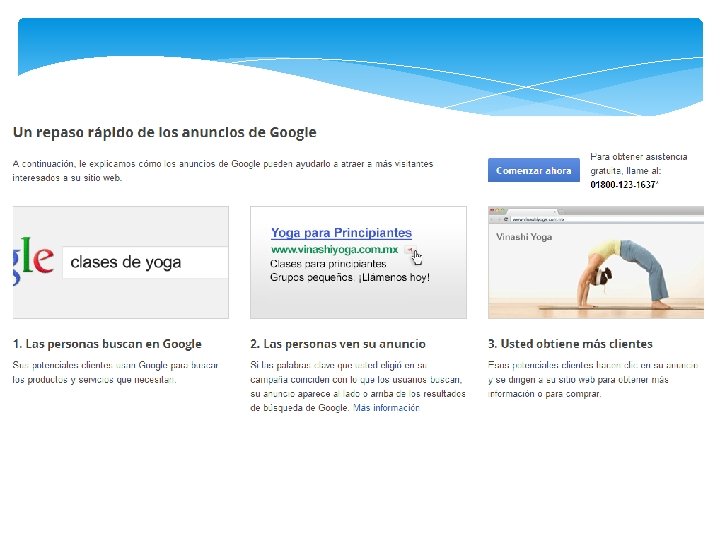Click ad line Clases para principiantes
The height and width of the screenshot is (540, 720).
(328, 264)
